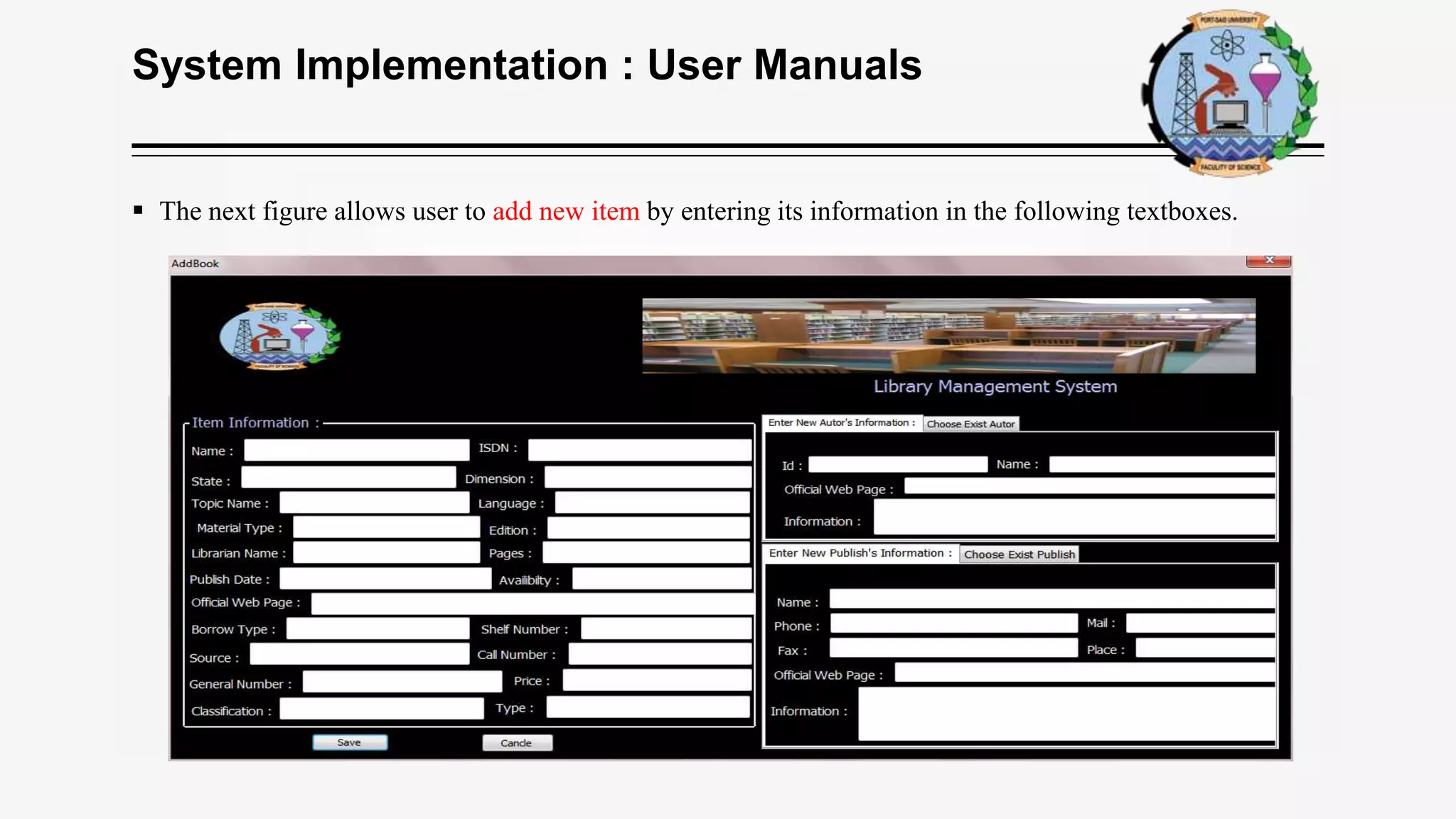Click the library banner photo

949,336
